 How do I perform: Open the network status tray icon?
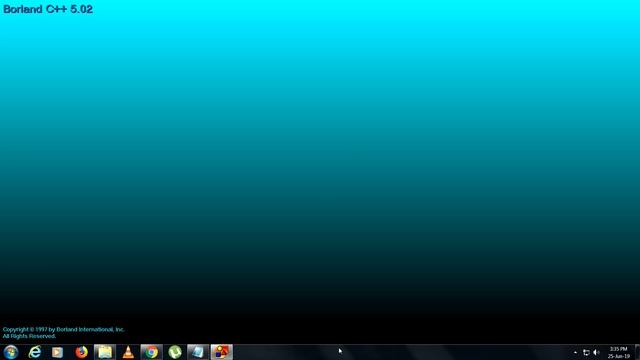pyautogui.click(x=586, y=352)
